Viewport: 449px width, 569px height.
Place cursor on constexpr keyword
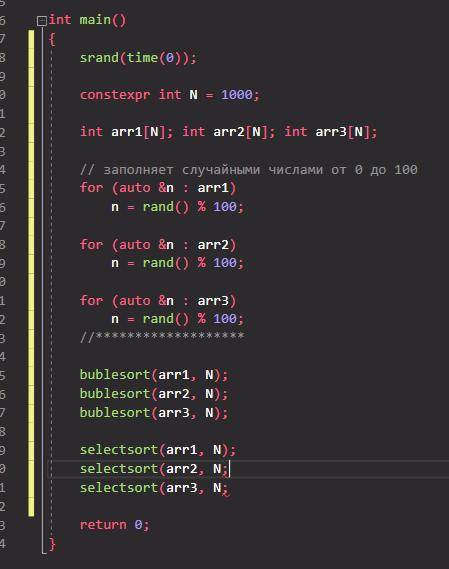(x=115, y=95)
